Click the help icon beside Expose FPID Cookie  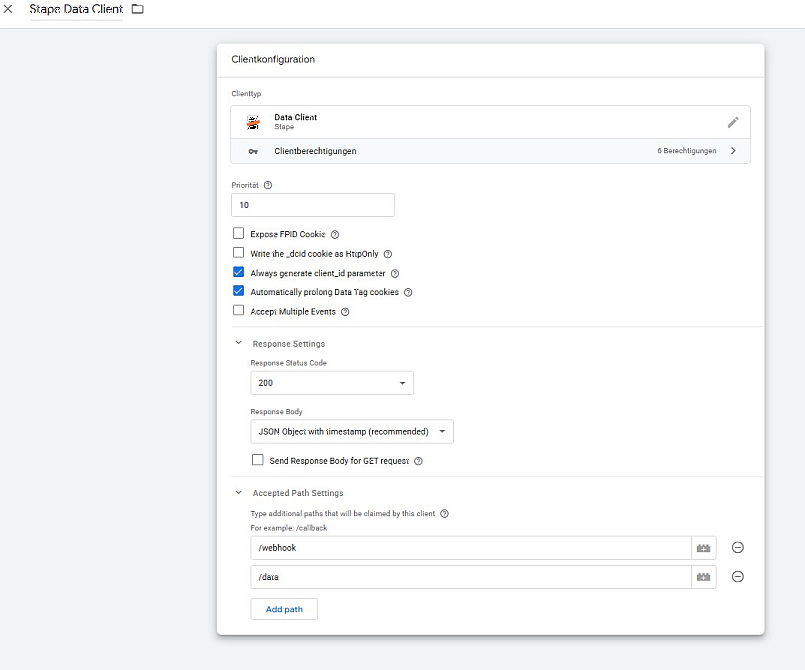click(x=335, y=234)
